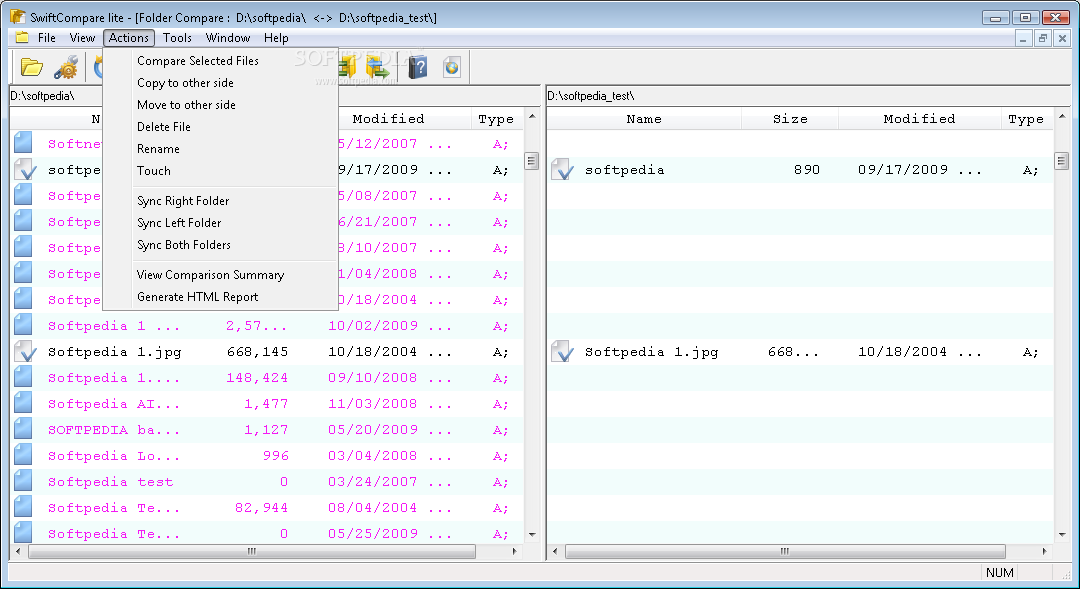The height and width of the screenshot is (589, 1080).
Task: Close the open Actions menu
Action: [x=129, y=38]
